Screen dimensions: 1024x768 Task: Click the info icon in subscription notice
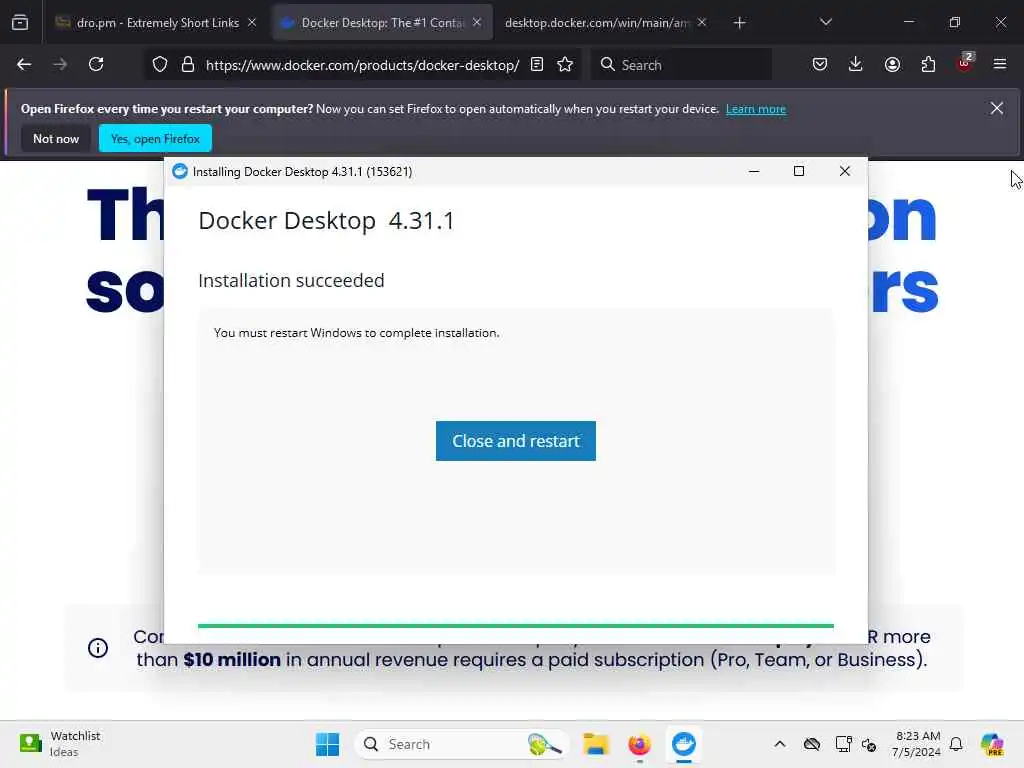tap(98, 648)
